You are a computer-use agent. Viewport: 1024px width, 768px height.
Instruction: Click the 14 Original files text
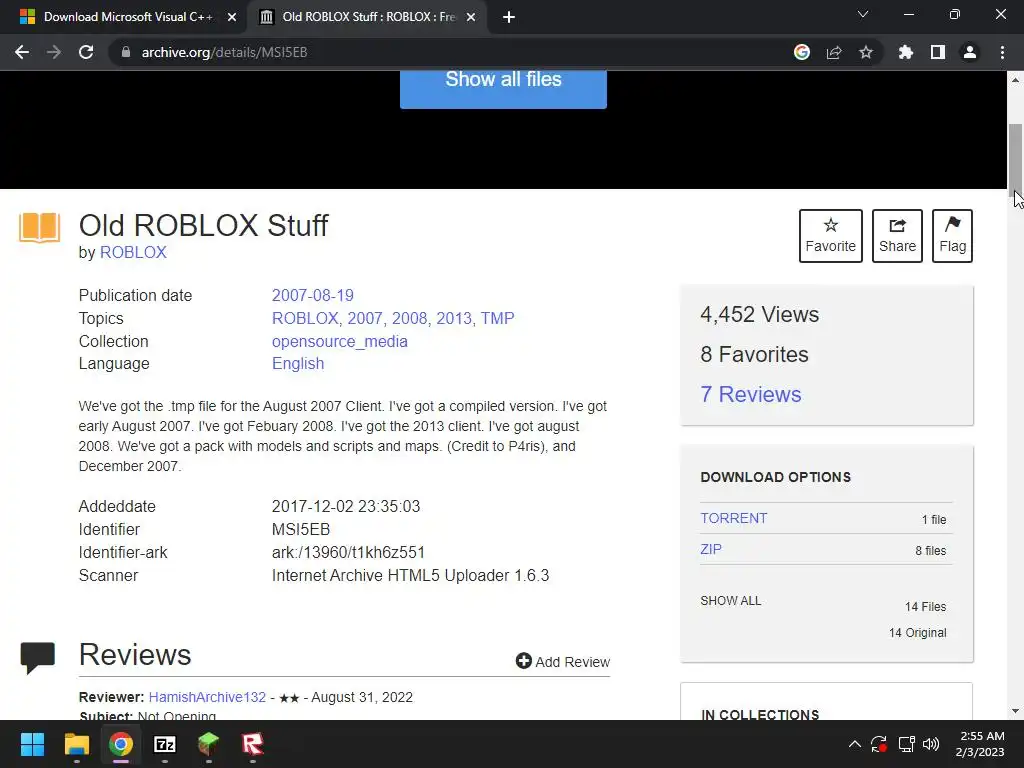(918, 633)
